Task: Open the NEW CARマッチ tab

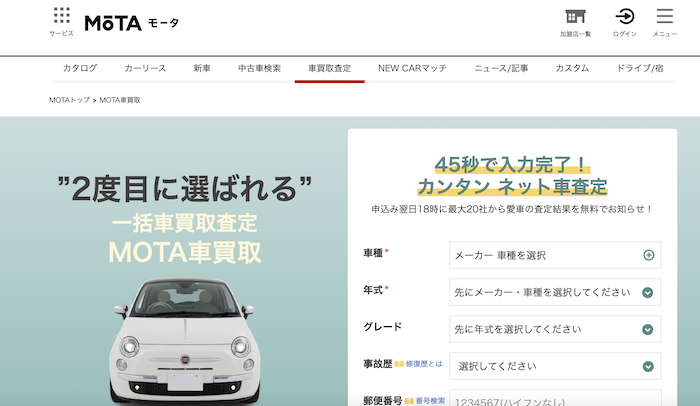Action: point(412,68)
